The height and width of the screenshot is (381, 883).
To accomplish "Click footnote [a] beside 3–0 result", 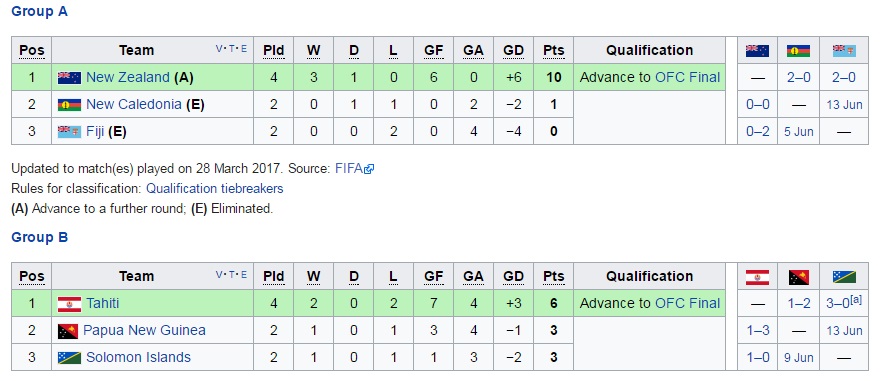I will [x=855, y=300].
